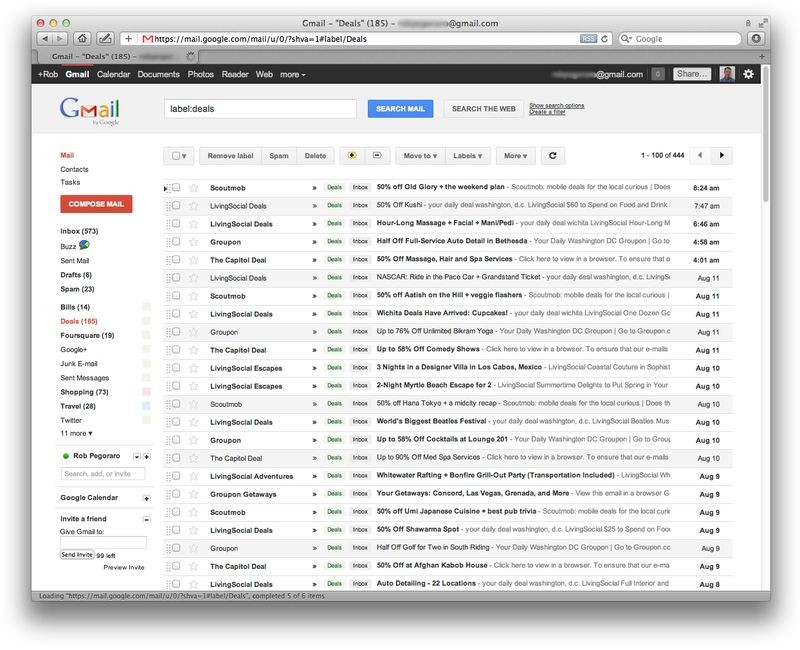This screenshot has height=650, width=800.
Task: Tick the 50% Off Shawarma Spot email checkbox
Action: (176, 530)
